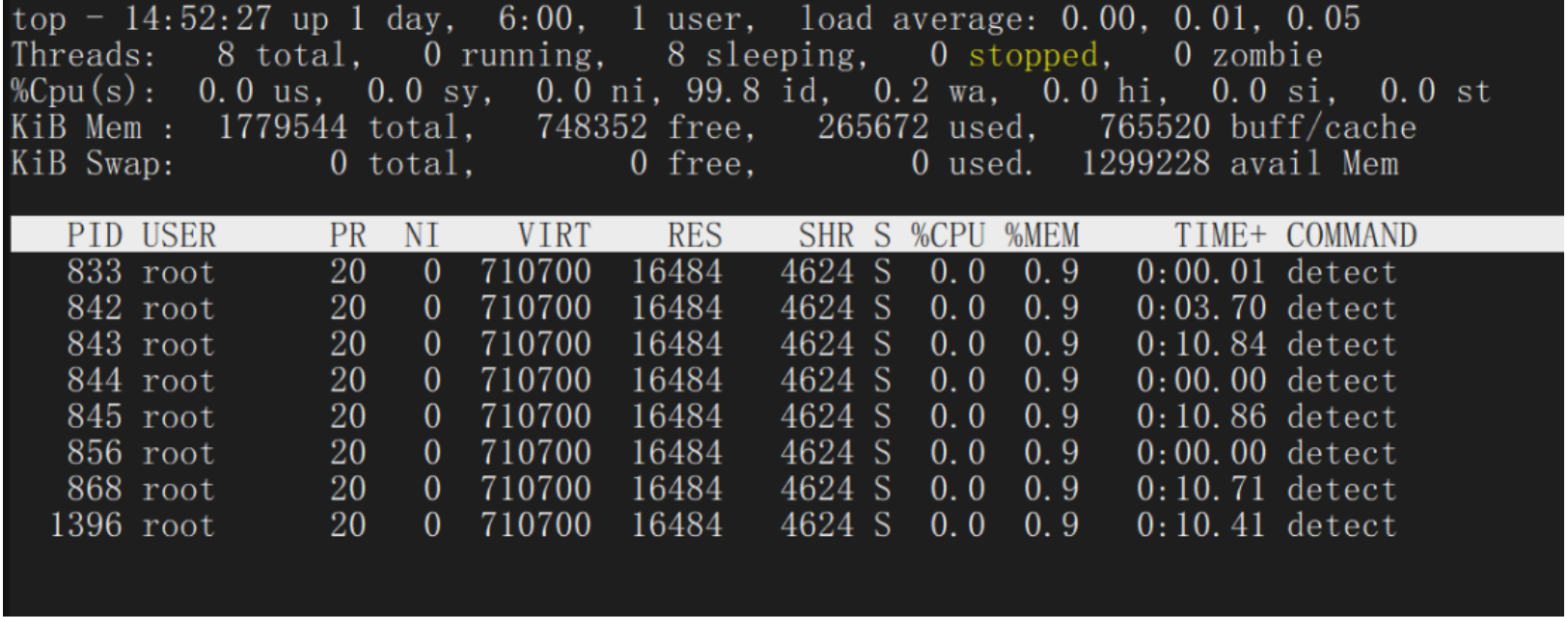This screenshot has width=1568, height=617.
Task: Click the 0:03.70 time value
Action: [x=1200, y=309]
